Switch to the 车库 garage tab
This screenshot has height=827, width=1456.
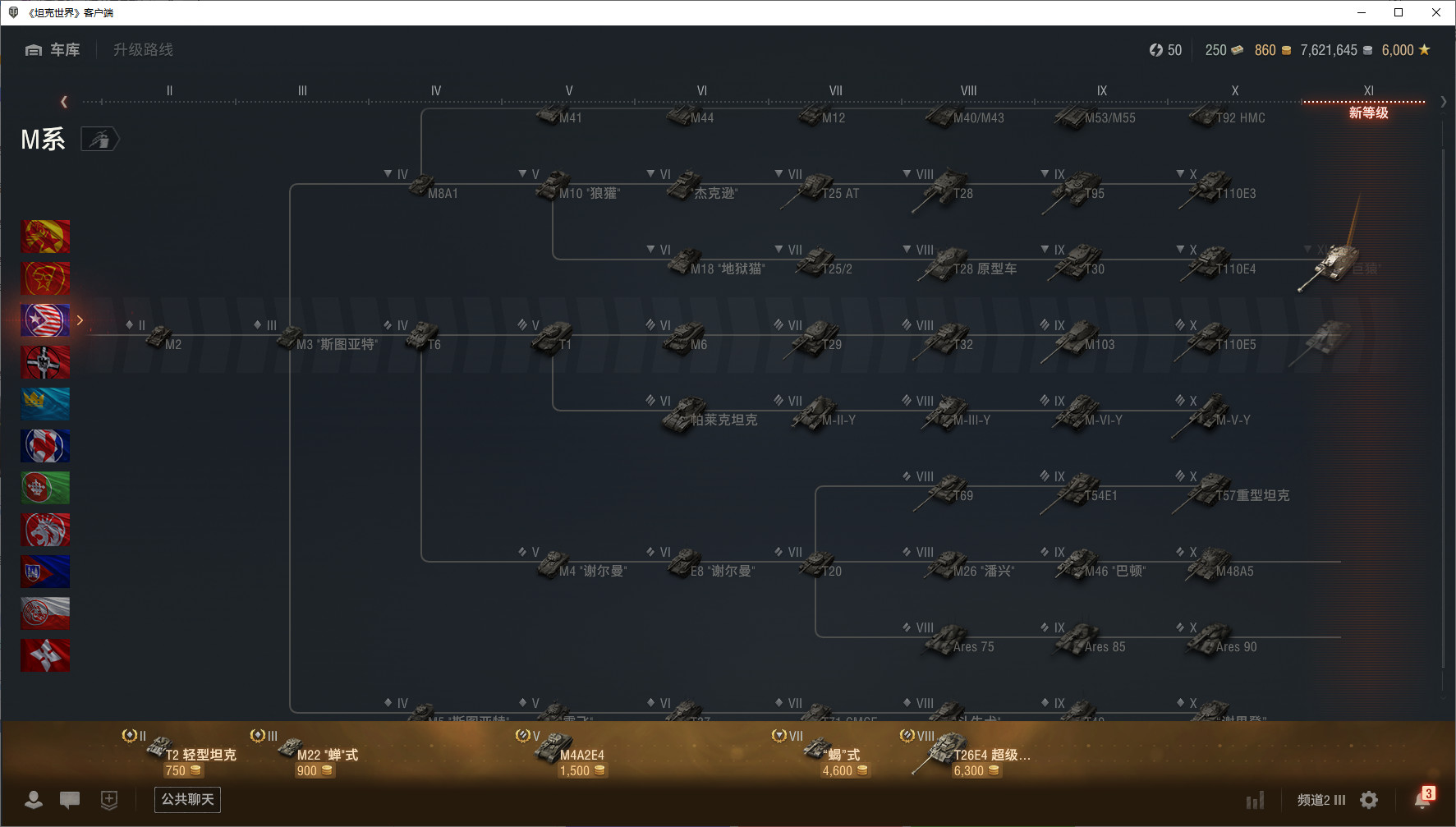tap(53, 50)
